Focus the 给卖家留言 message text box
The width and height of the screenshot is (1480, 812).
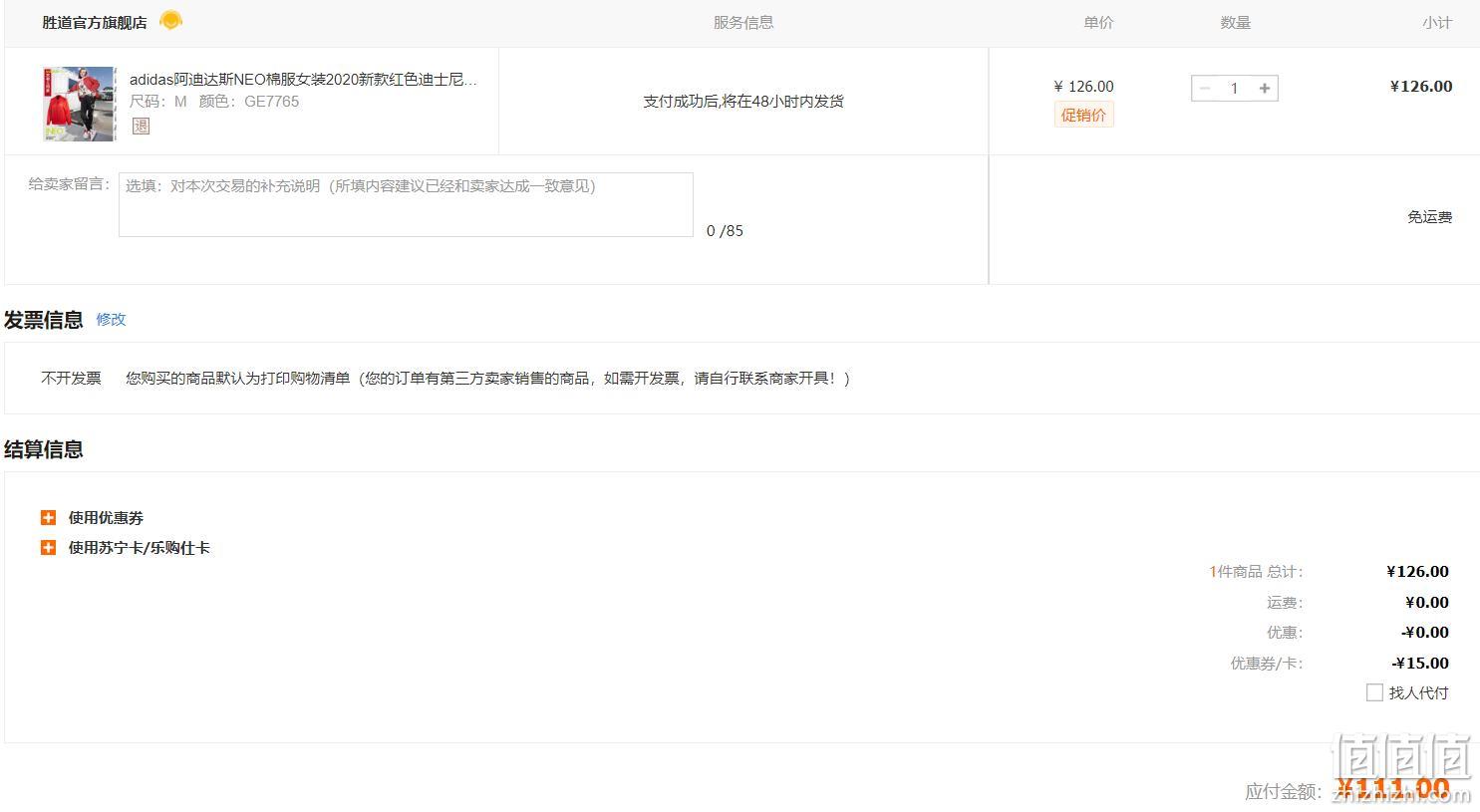tap(406, 204)
